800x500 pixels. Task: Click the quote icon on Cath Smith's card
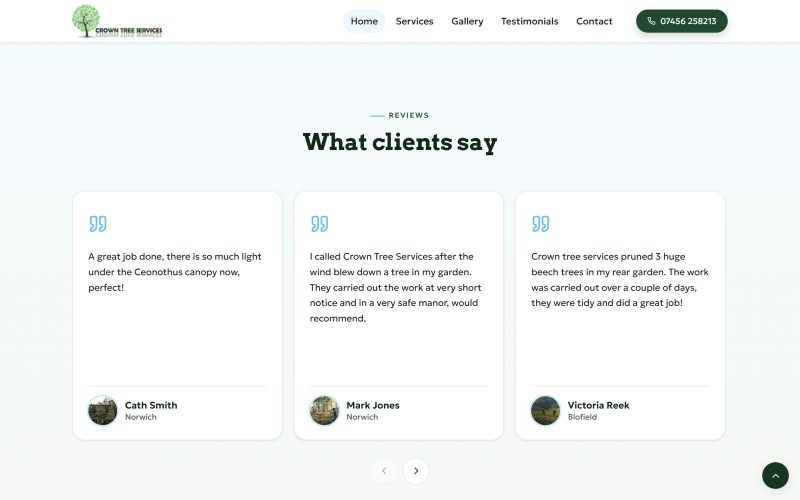coord(98,223)
